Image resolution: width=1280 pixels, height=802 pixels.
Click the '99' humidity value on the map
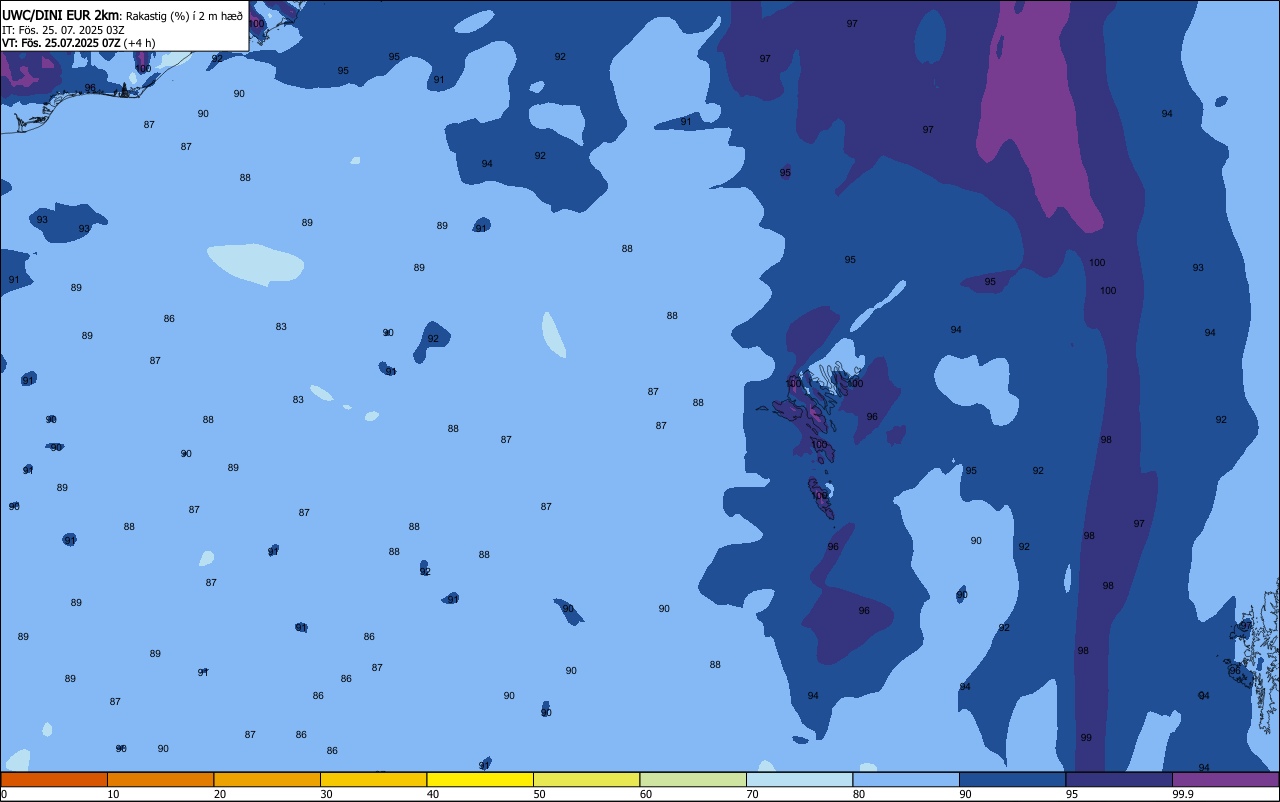pos(1086,738)
